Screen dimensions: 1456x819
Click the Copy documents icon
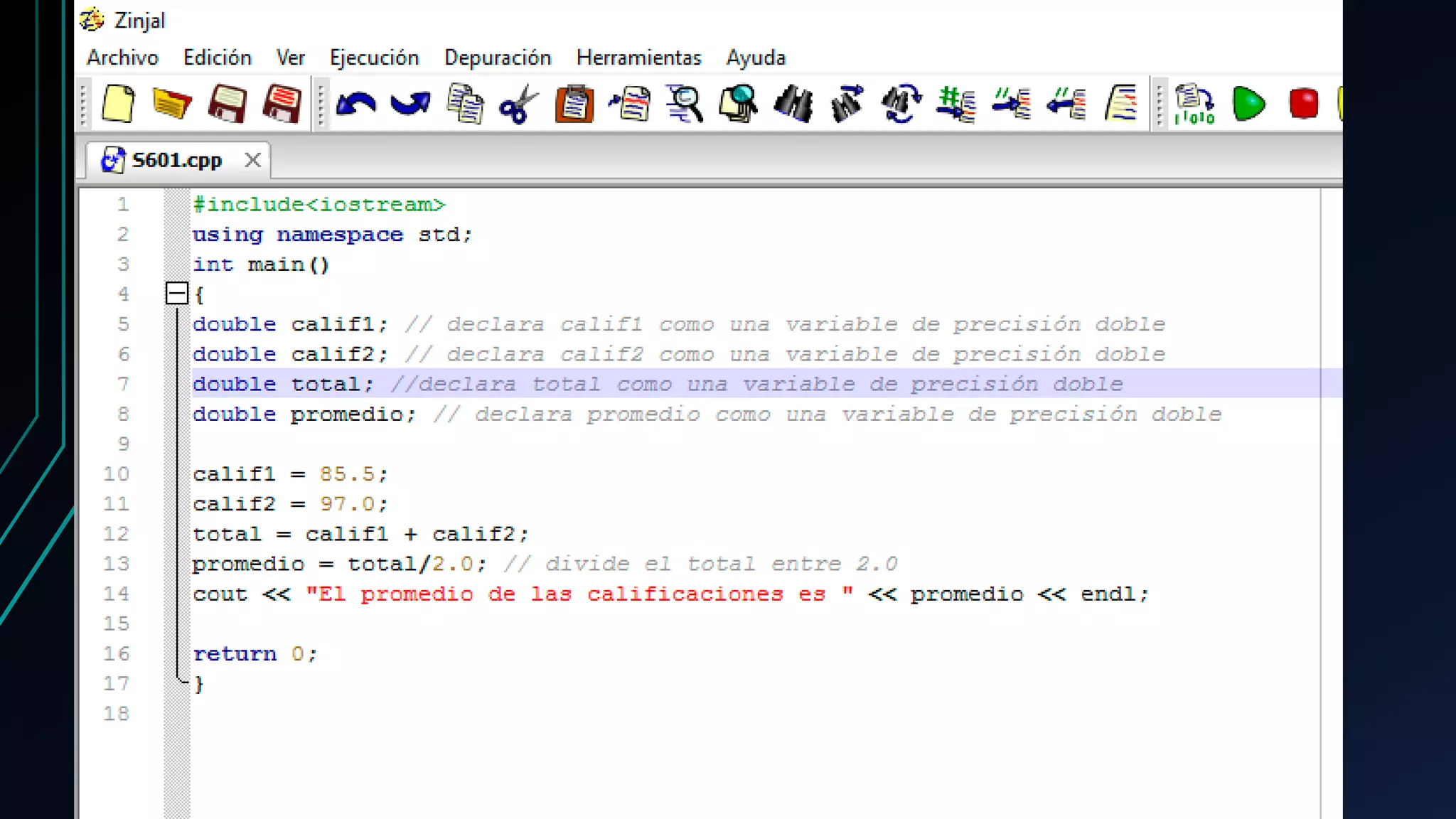point(465,104)
